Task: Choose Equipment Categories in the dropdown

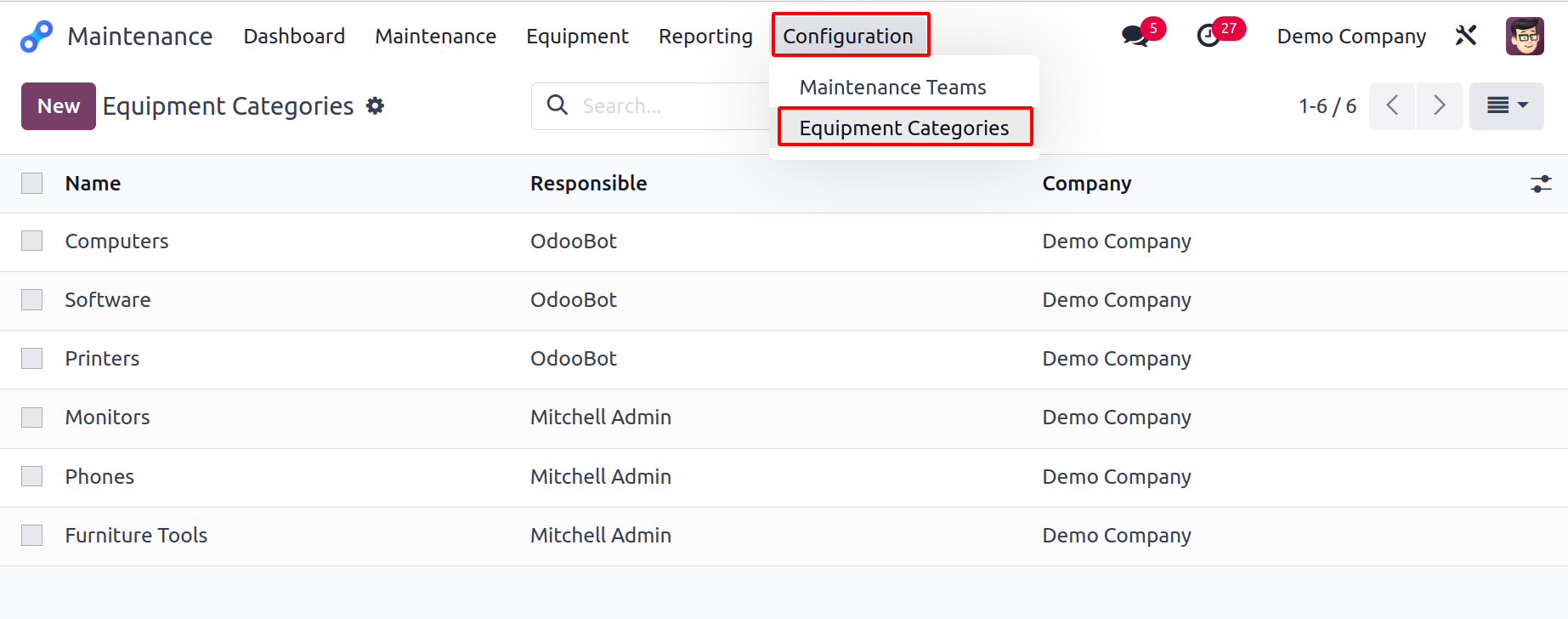Action: tap(904, 128)
